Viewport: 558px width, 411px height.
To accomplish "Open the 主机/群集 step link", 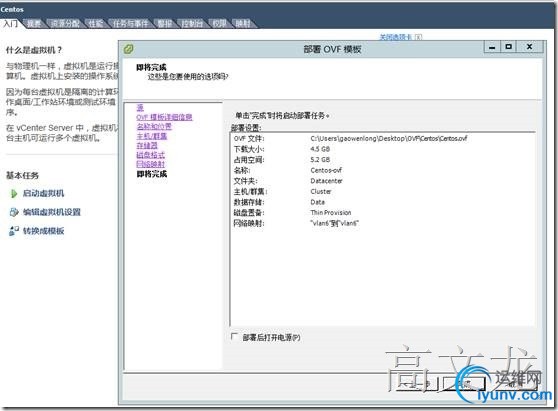I will 152,136.
